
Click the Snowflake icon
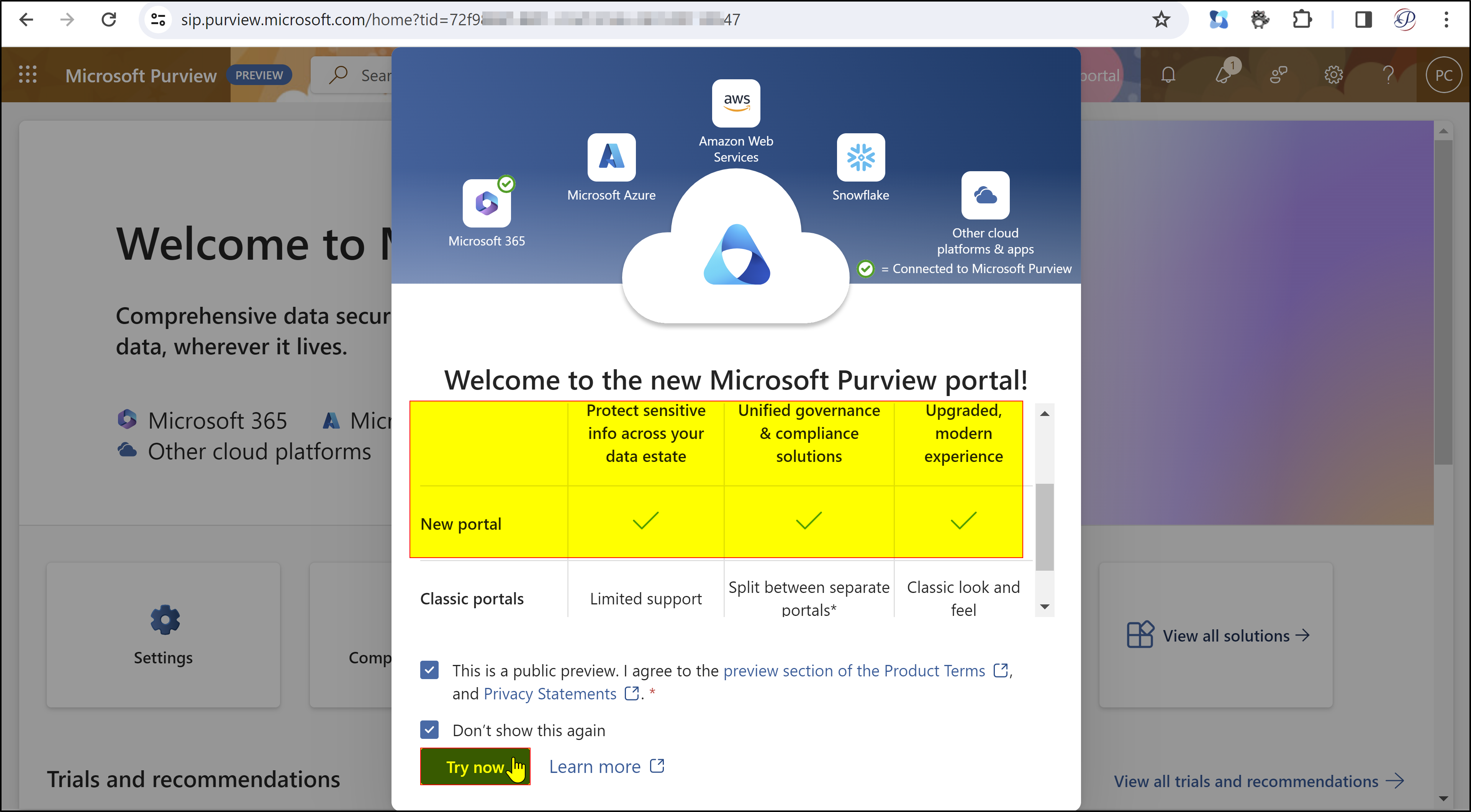pos(860,157)
